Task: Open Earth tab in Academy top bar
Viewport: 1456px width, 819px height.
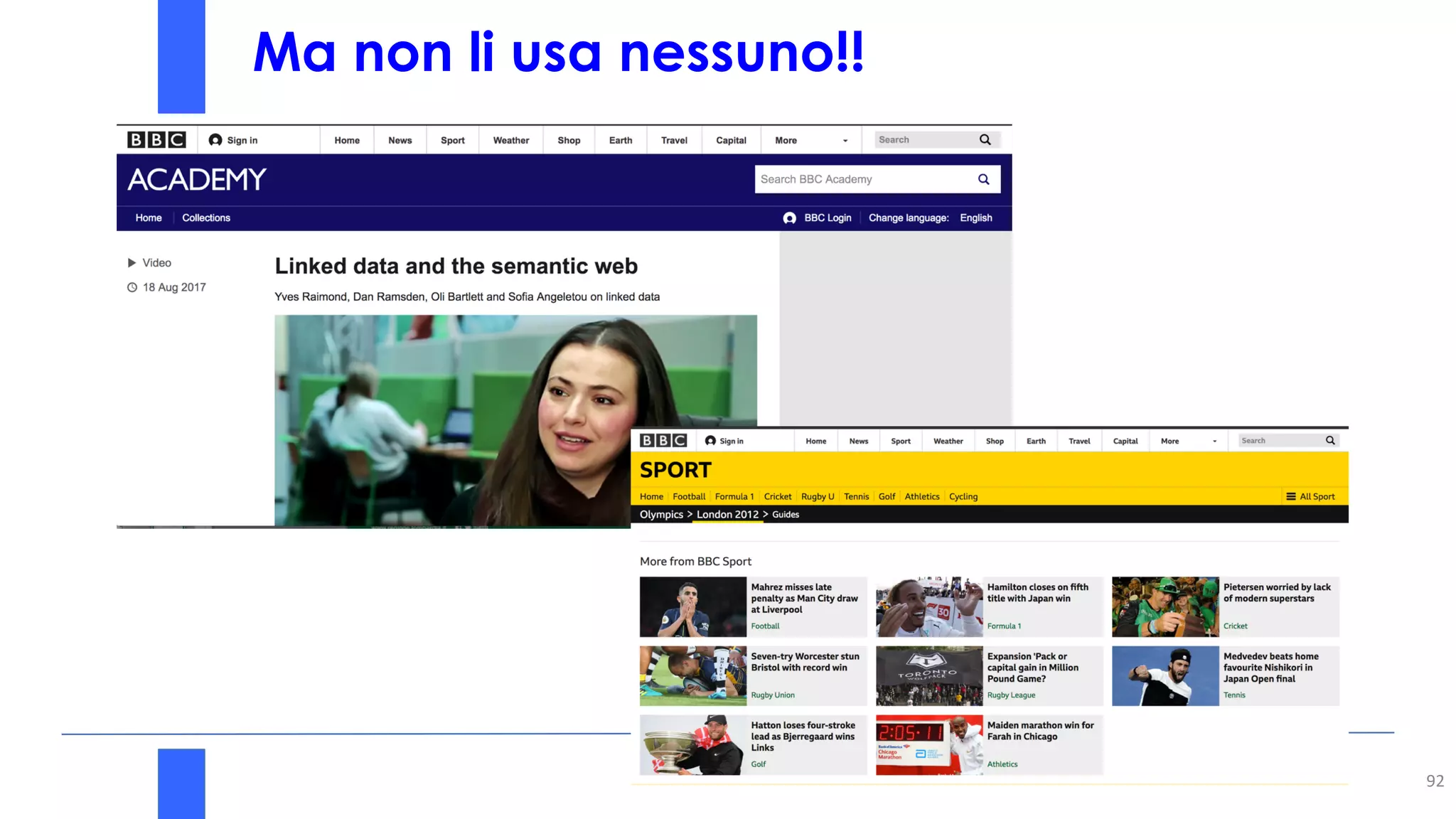Action: point(621,140)
